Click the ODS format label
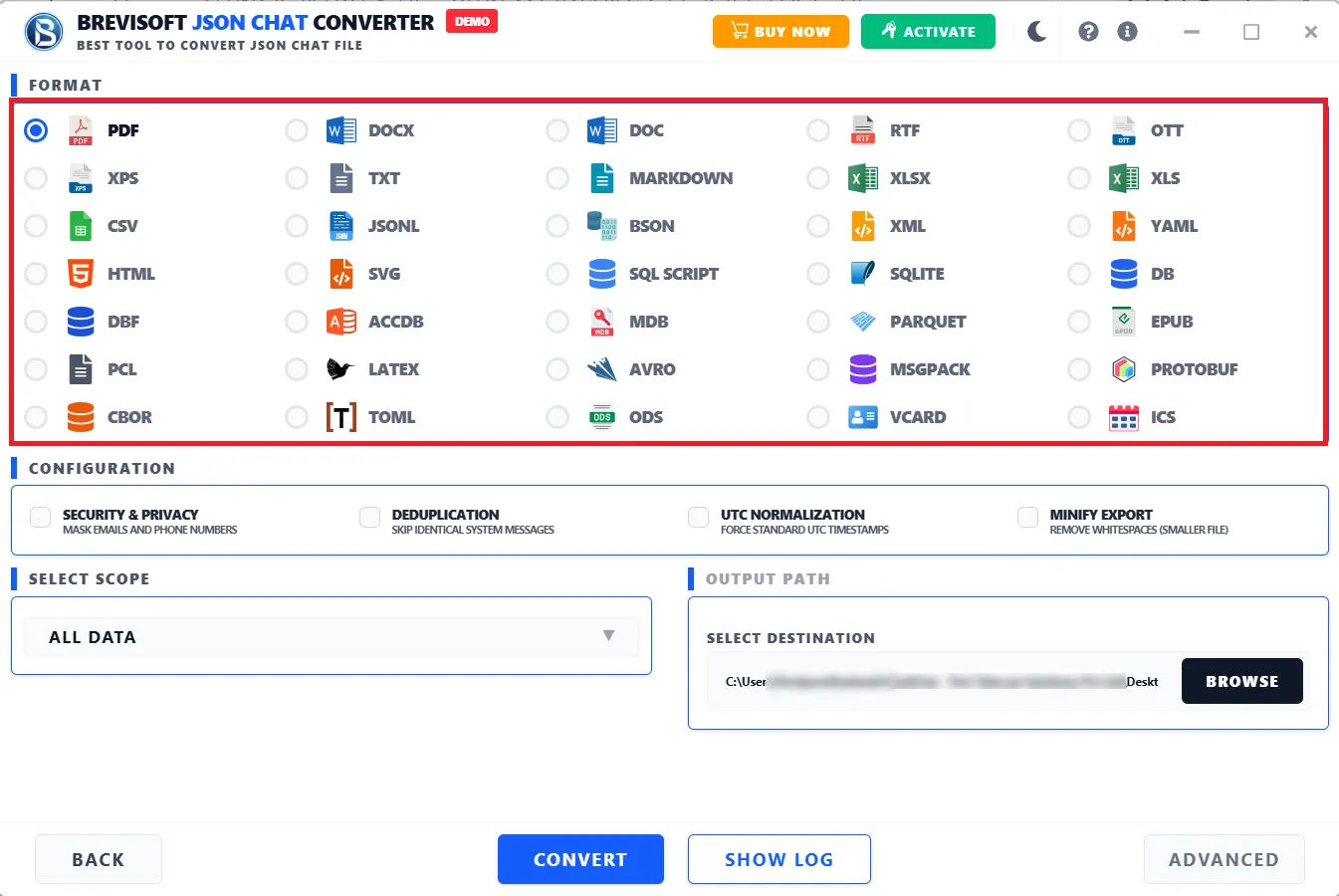Viewport: 1339px width, 896px height. pyautogui.click(x=646, y=417)
